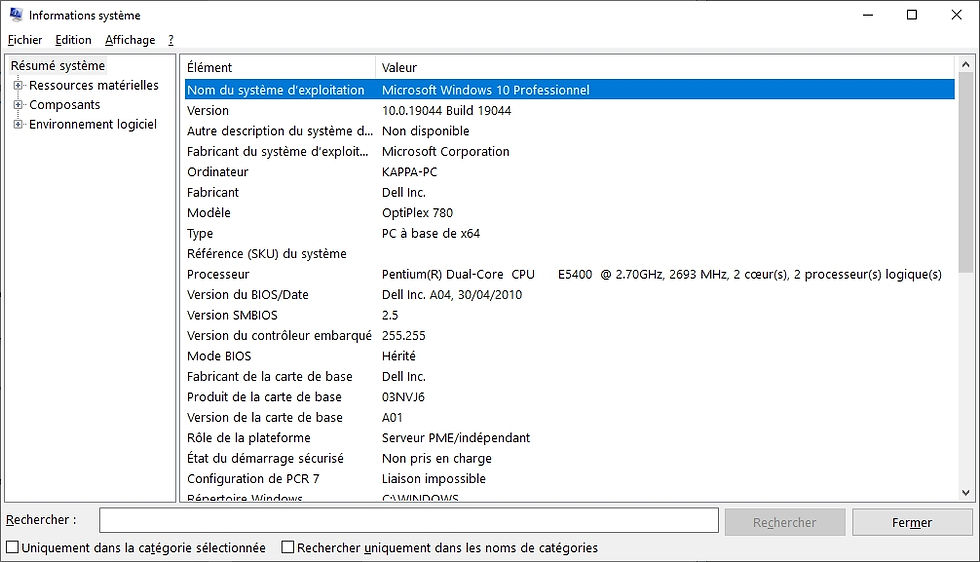Select the Rôle de la plateforme row
Screen dimensions: 980x562
pos(569,438)
